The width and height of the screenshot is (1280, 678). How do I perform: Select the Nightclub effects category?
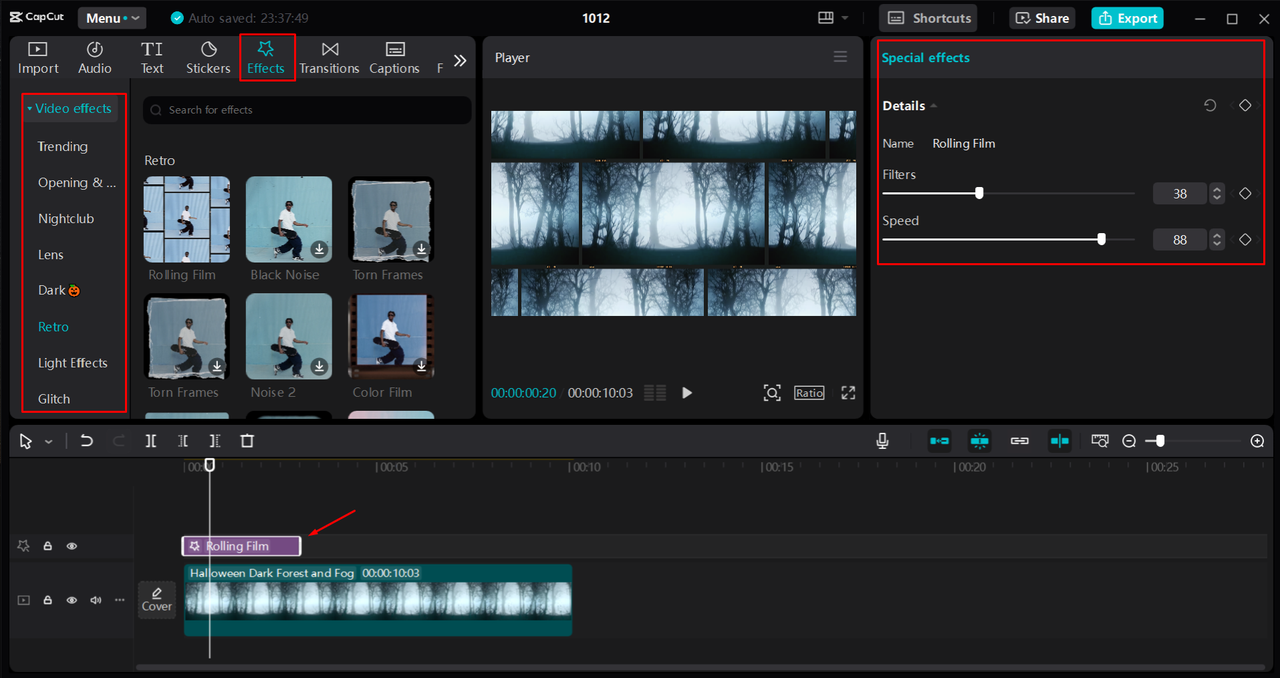(x=66, y=218)
